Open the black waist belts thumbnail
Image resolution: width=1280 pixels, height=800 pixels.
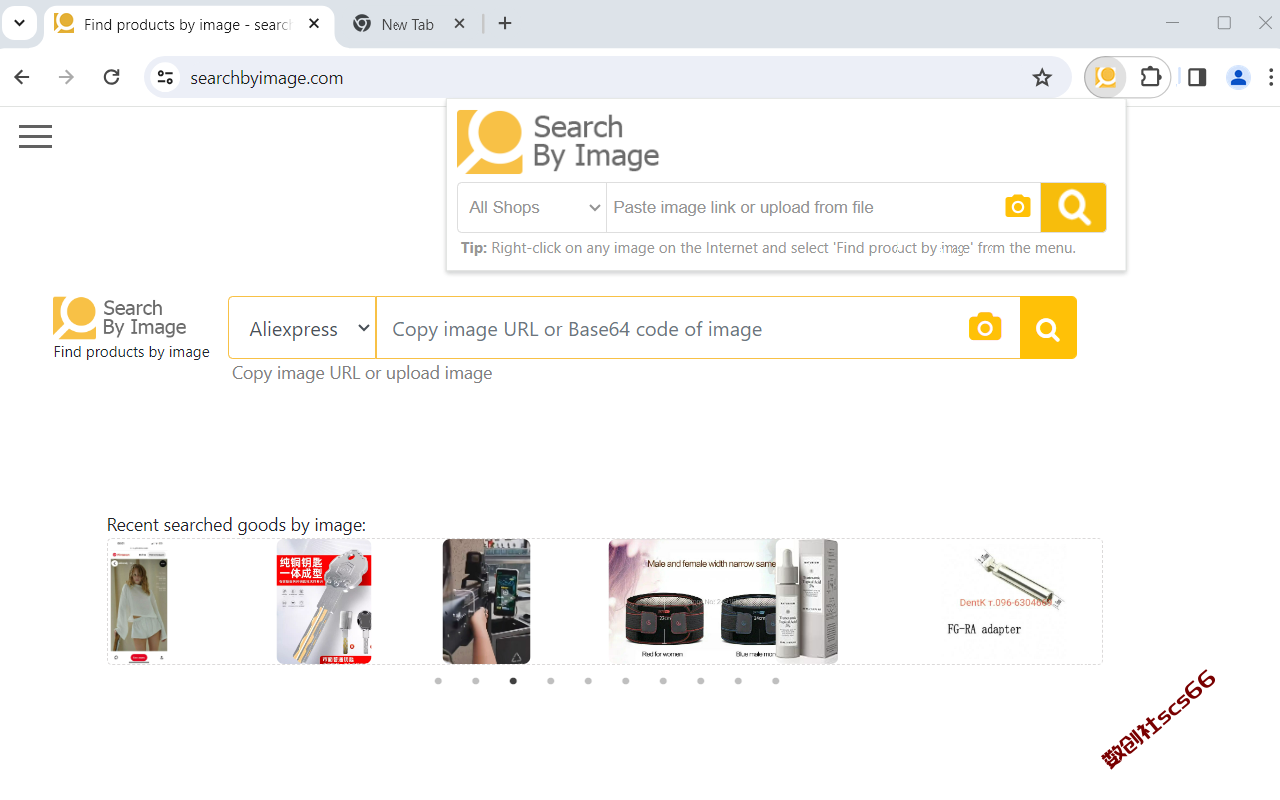[692, 601]
